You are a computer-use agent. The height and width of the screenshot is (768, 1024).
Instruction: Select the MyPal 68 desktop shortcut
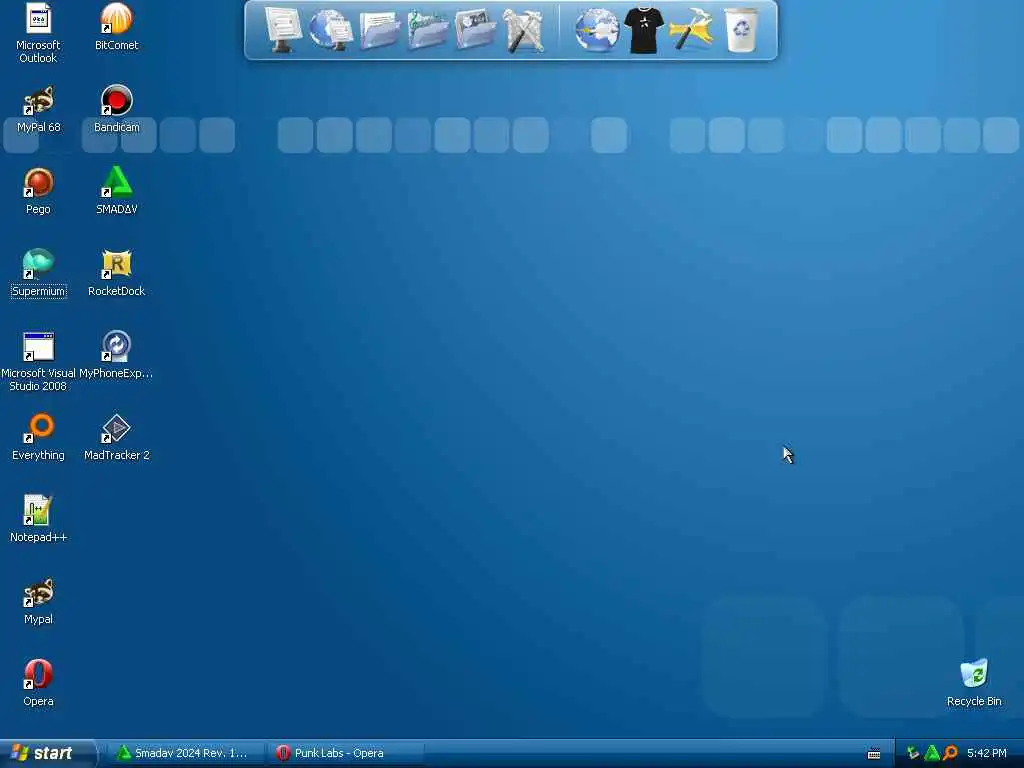(39, 110)
